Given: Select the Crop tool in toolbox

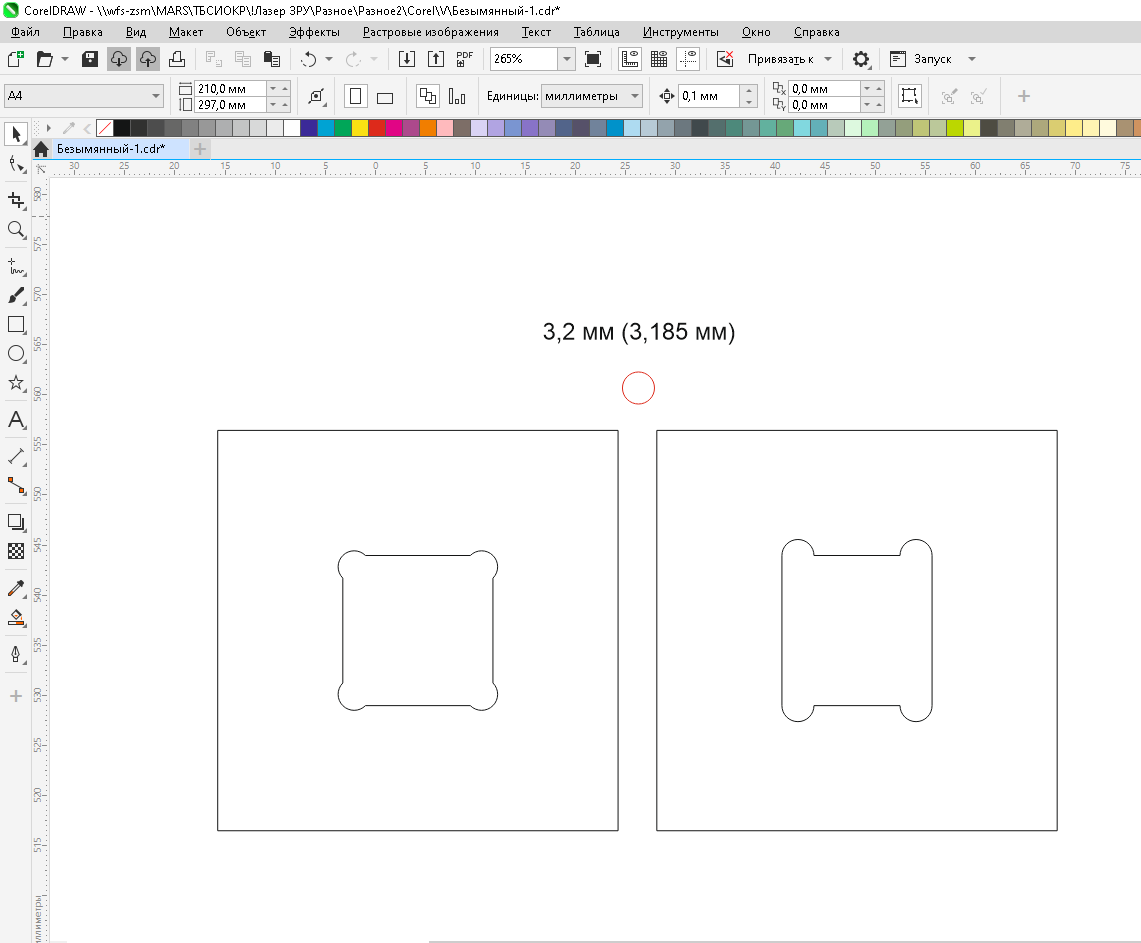Looking at the screenshot, I should 15,200.
